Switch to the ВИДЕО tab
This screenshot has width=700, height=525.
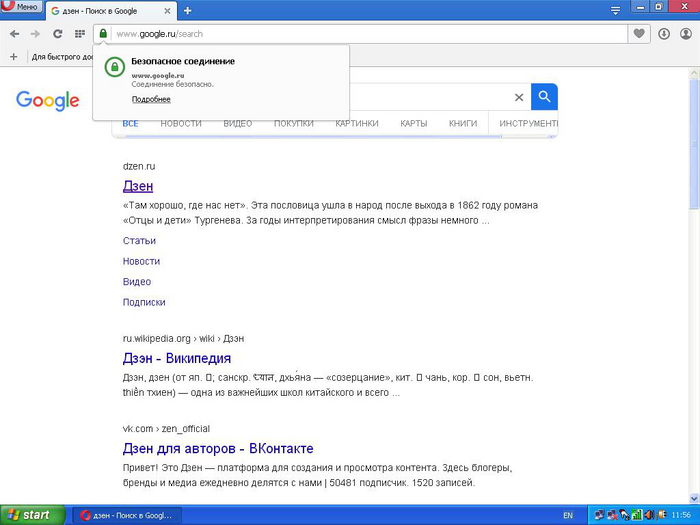coord(238,124)
